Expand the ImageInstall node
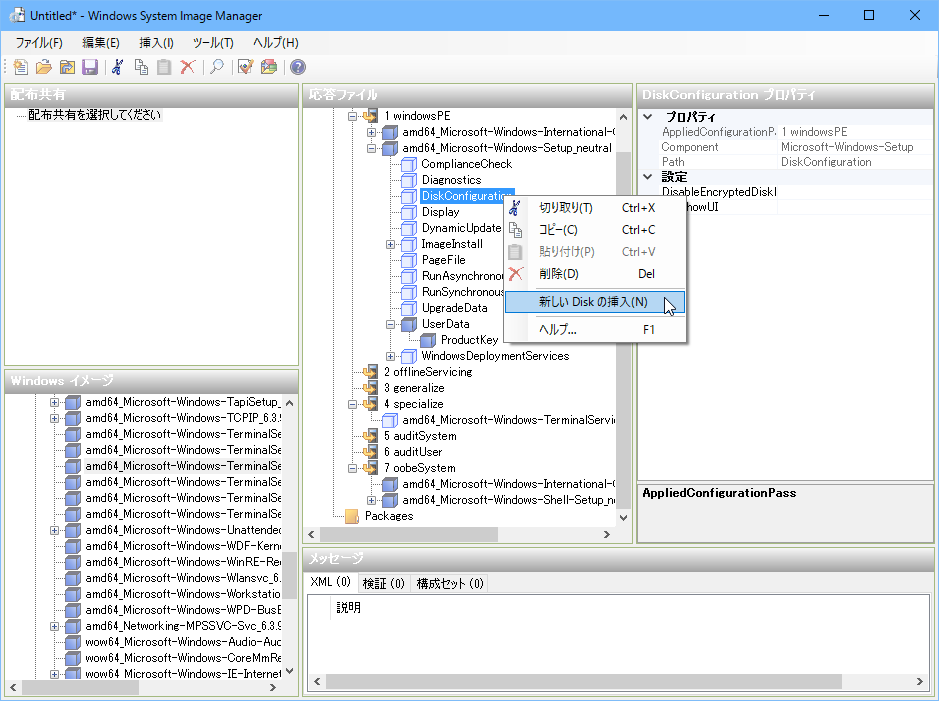The image size is (939, 701). (x=390, y=244)
